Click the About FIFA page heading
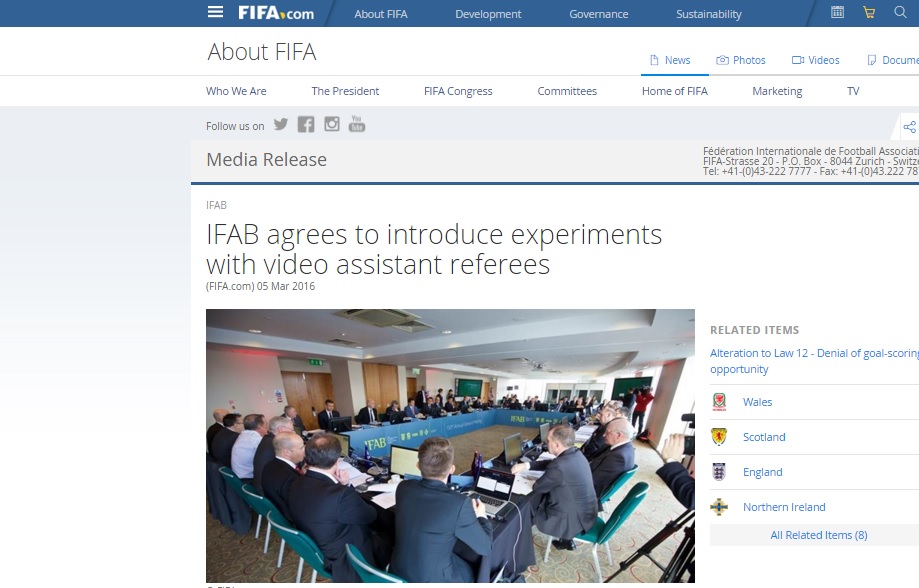Image resolution: width=919 pixels, height=588 pixels. (x=262, y=52)
